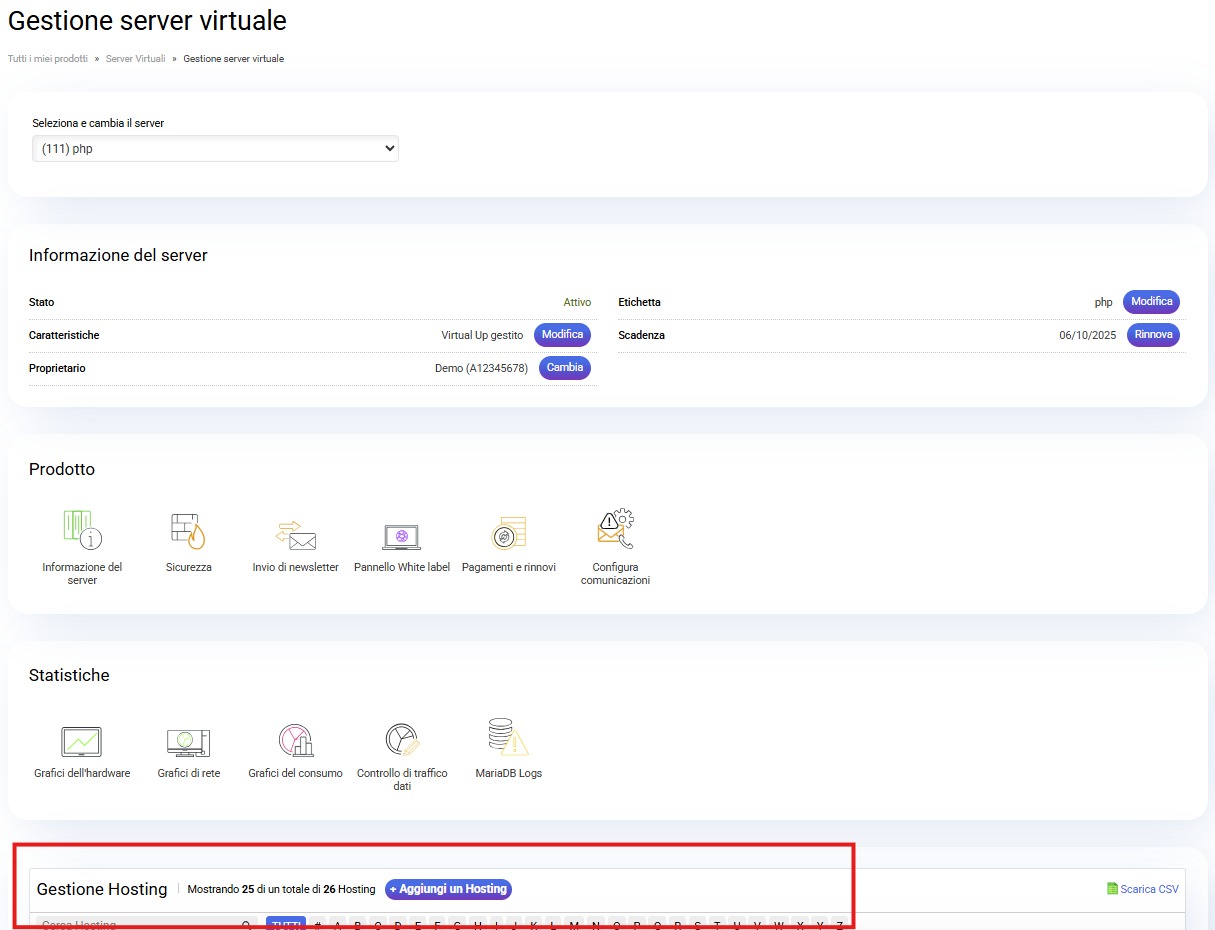Image resolution: width=1215 pixels, height=930 pixels.
Task: View Grafici dell'hardware statistics
Action: point(82,742)
